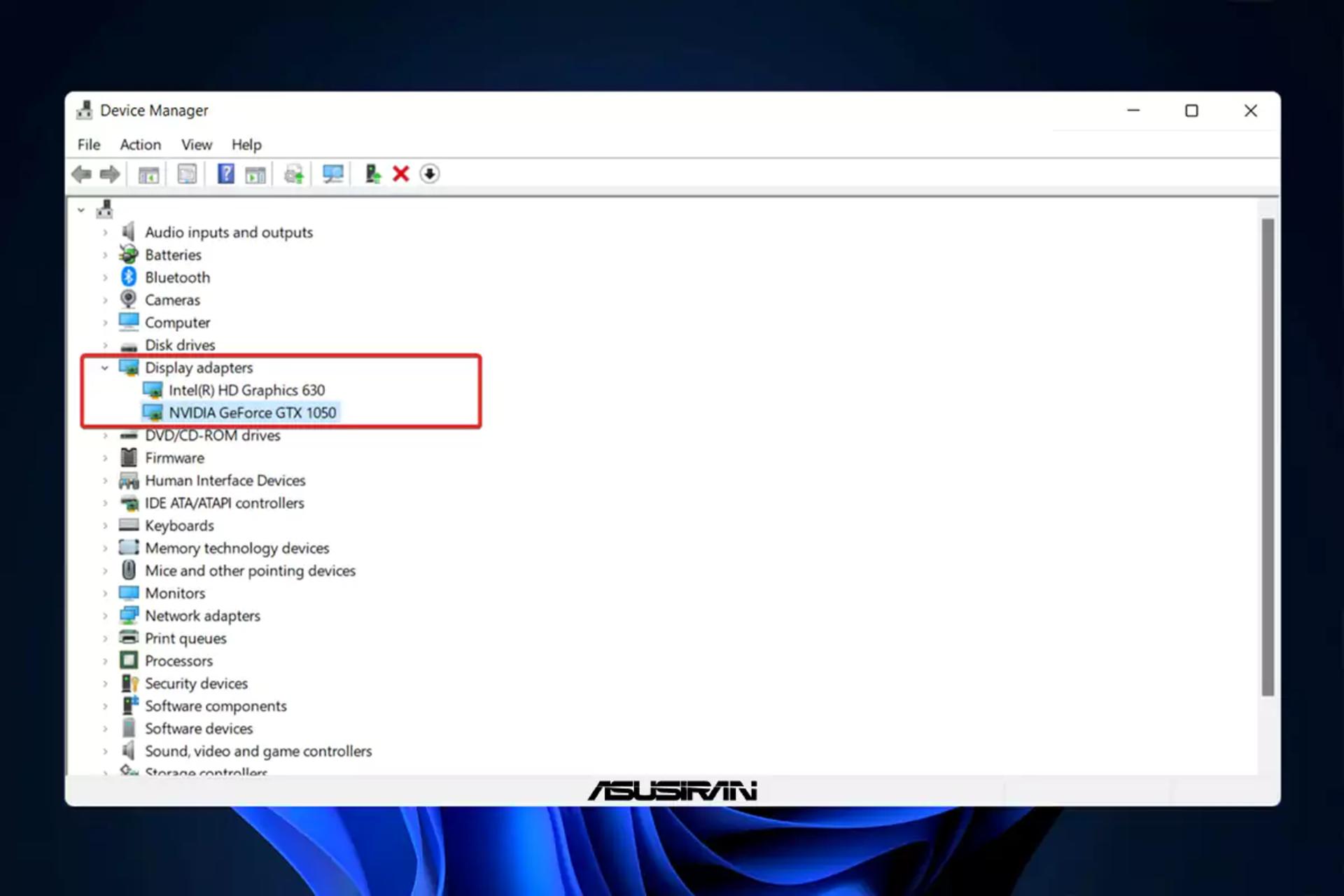The width and height of the screenshot is (1344, 896).
Task: Collapse the root computer node chevron
Action: pyautogui.click(x=81, y=210)
